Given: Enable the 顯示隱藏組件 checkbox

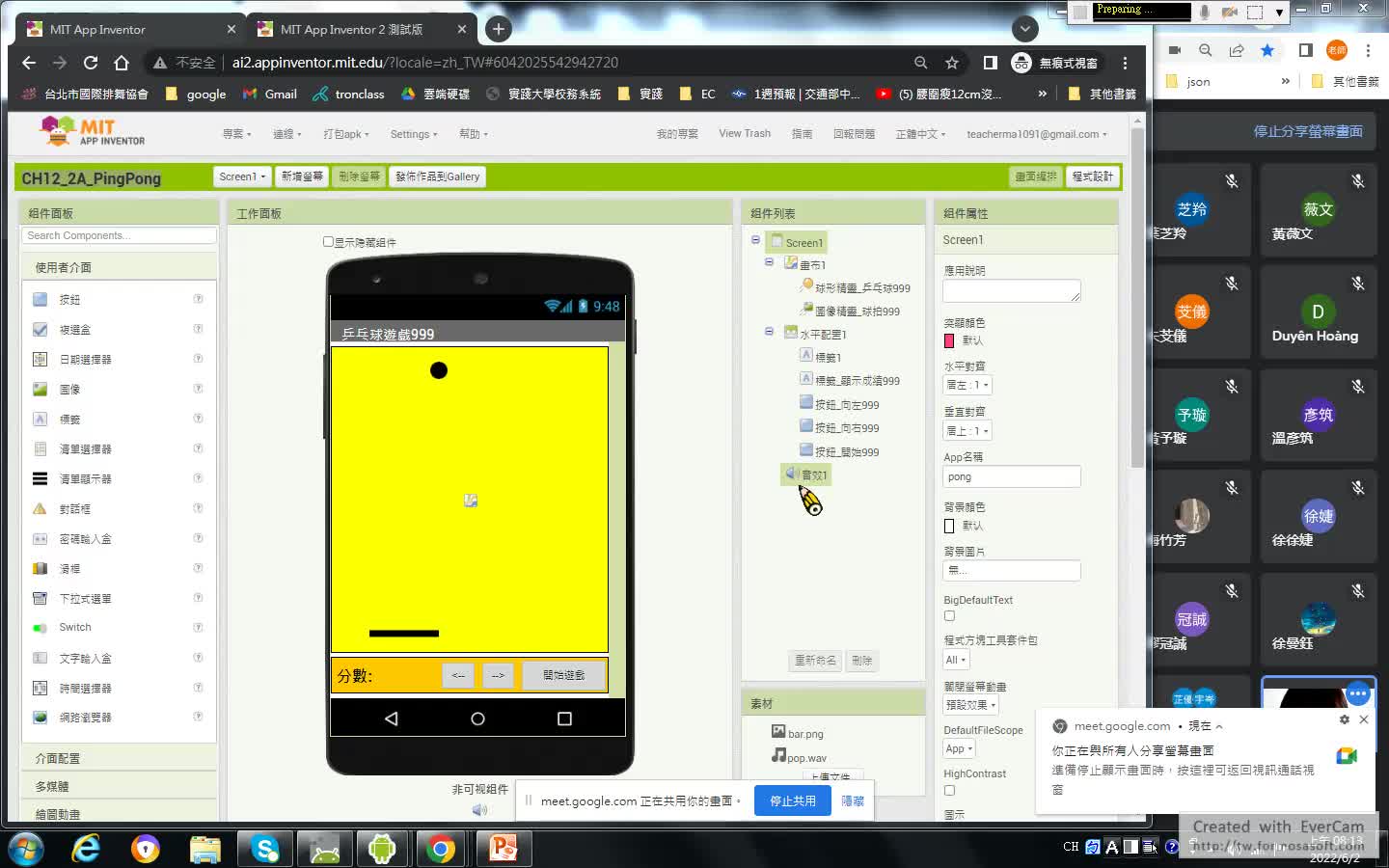Looking at the screenshot, I should click(x=328, y=242).
